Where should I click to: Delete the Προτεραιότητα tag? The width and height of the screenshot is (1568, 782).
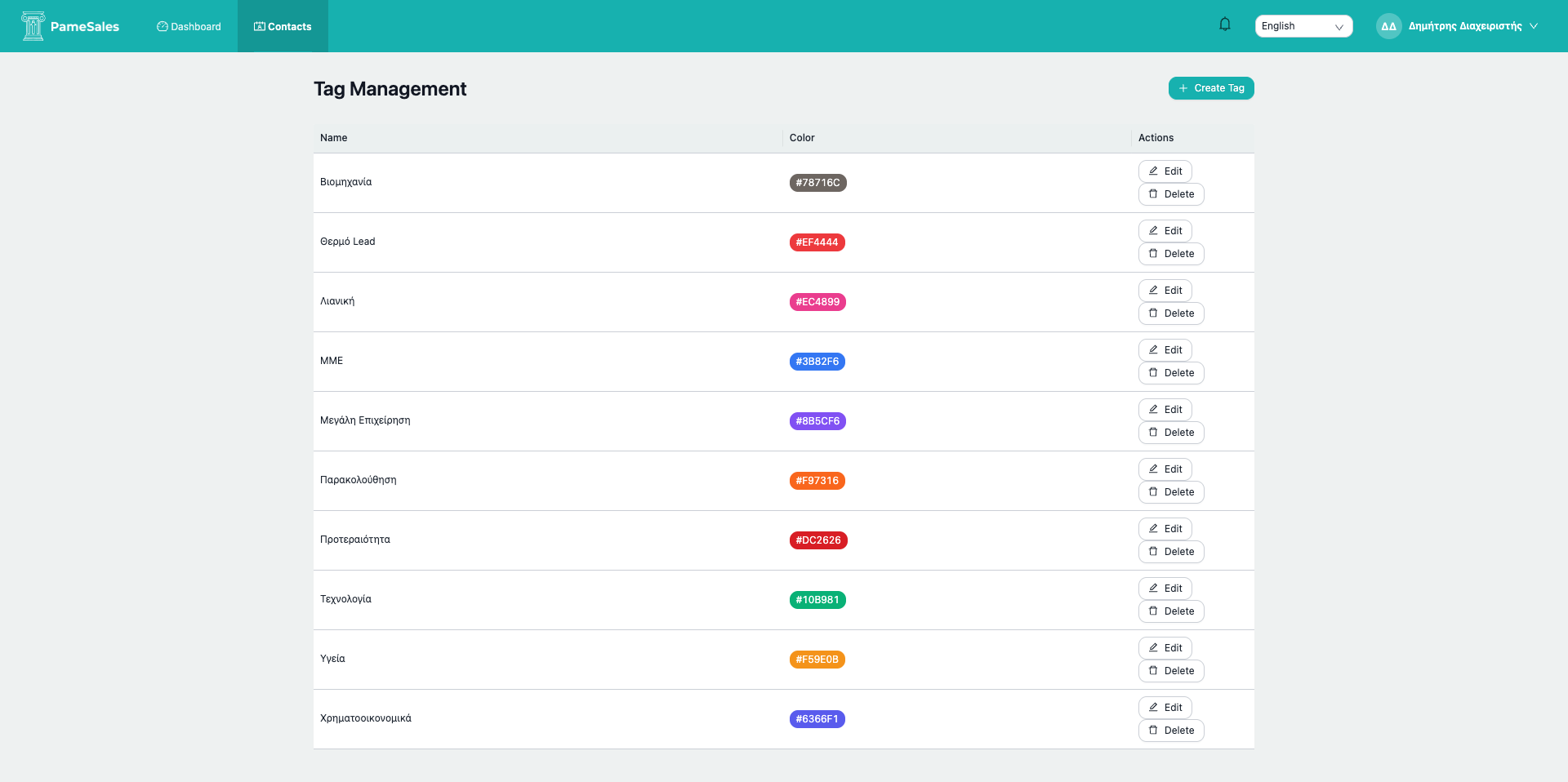(1171, 552)
